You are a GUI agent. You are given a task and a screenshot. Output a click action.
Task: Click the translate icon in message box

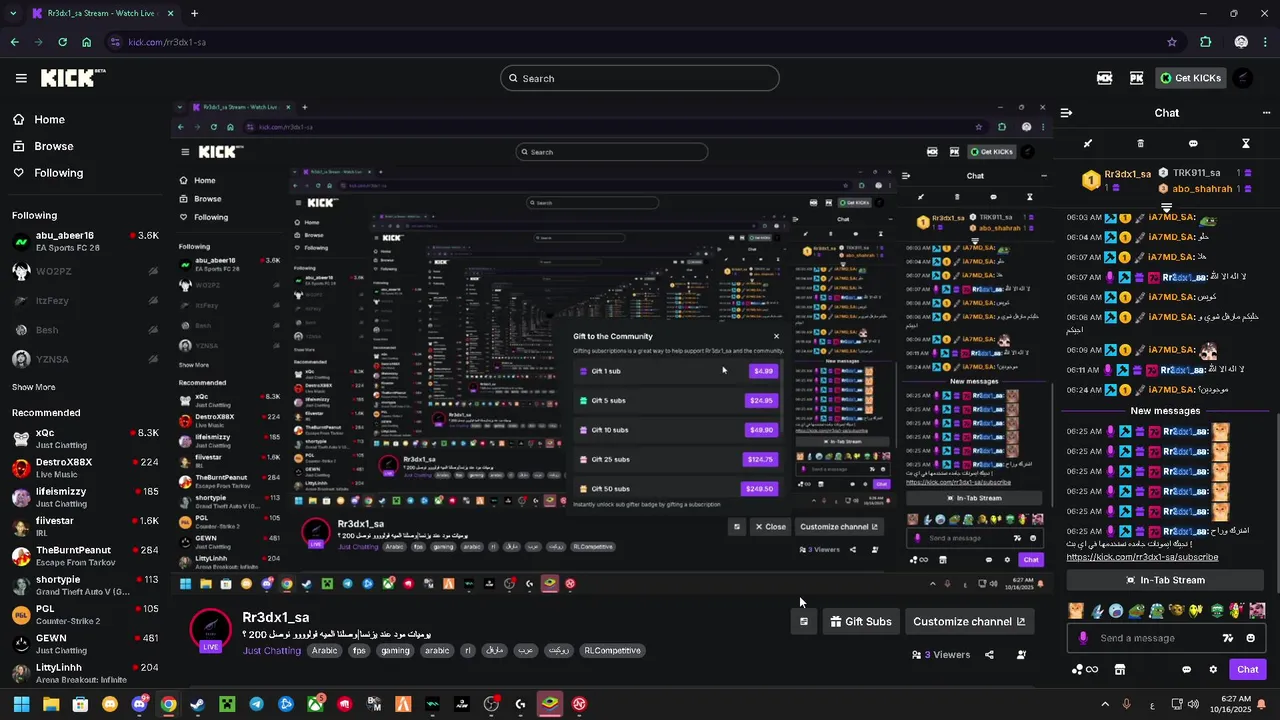tap(1228, 638)
